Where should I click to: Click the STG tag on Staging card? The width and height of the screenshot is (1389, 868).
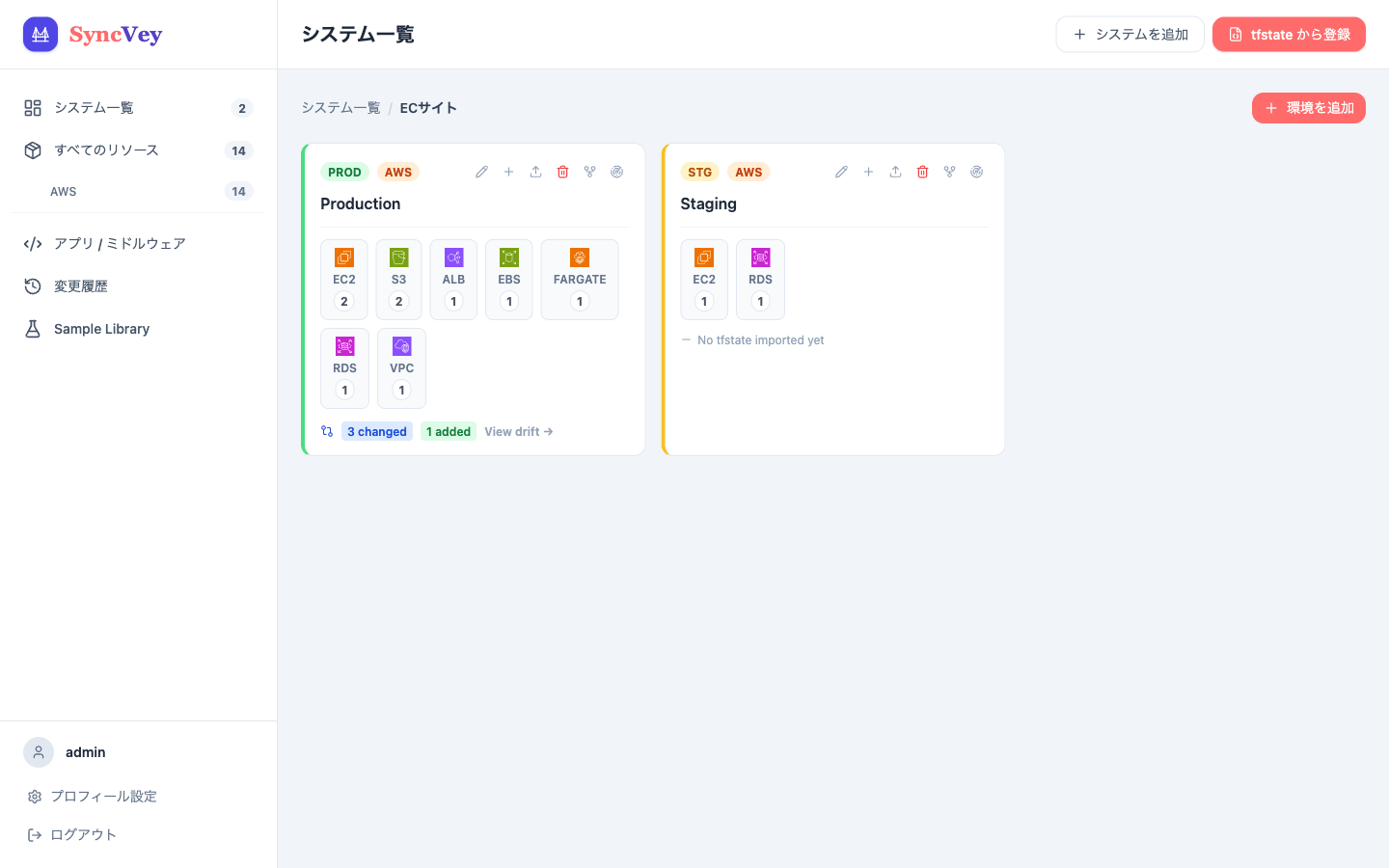point(700,173)
